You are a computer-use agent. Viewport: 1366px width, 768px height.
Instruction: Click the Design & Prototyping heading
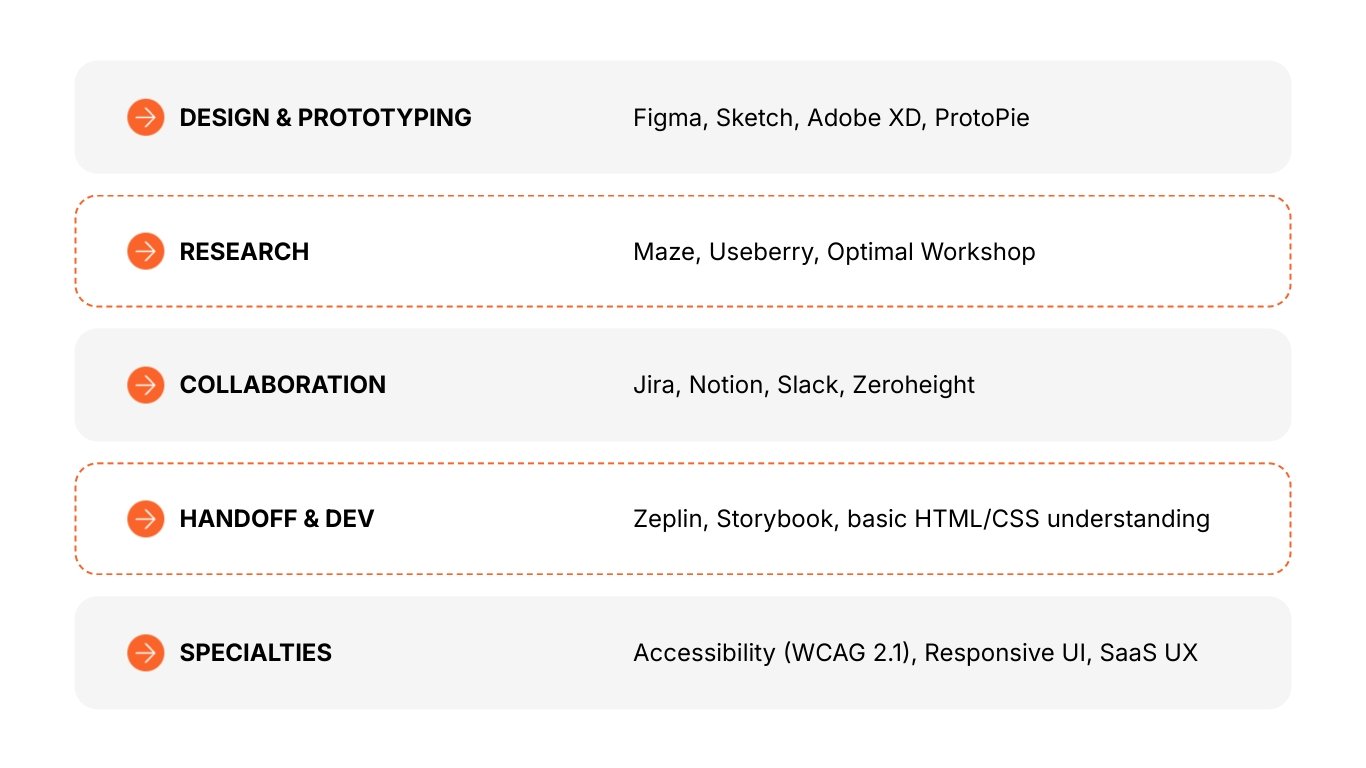click(x=325, y=118)
